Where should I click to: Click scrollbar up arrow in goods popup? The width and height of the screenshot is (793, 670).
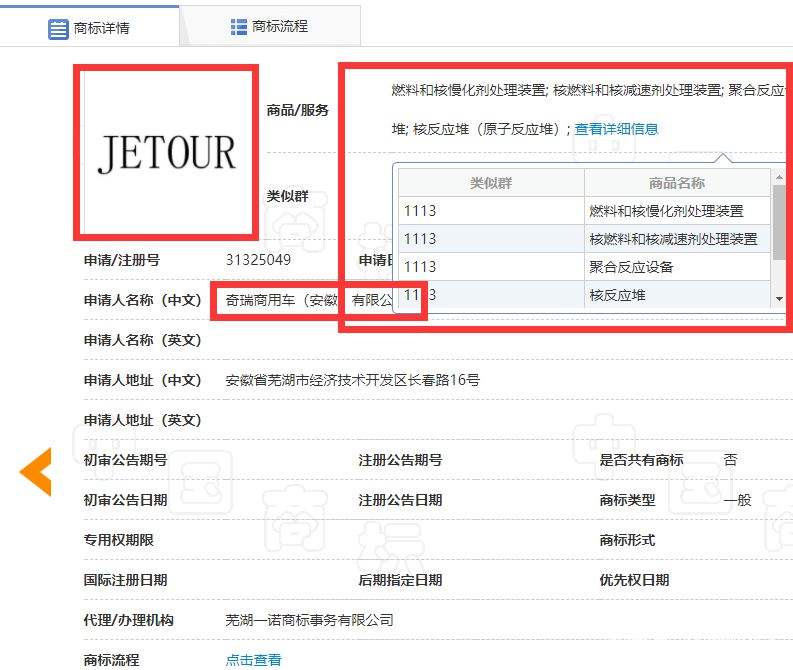(x=779, y=176)
